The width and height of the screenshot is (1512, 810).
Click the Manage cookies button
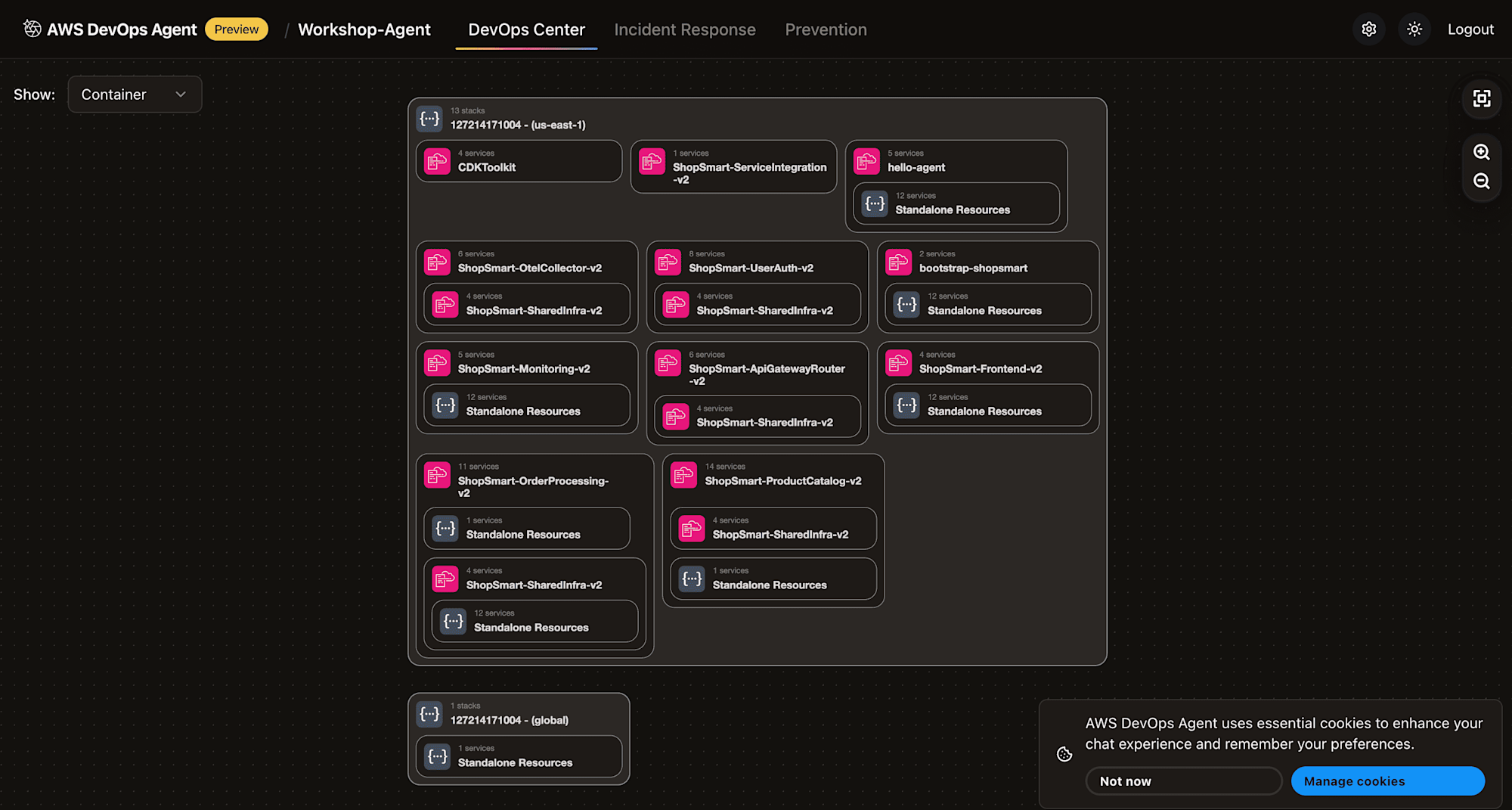(x=1387, y=781)
